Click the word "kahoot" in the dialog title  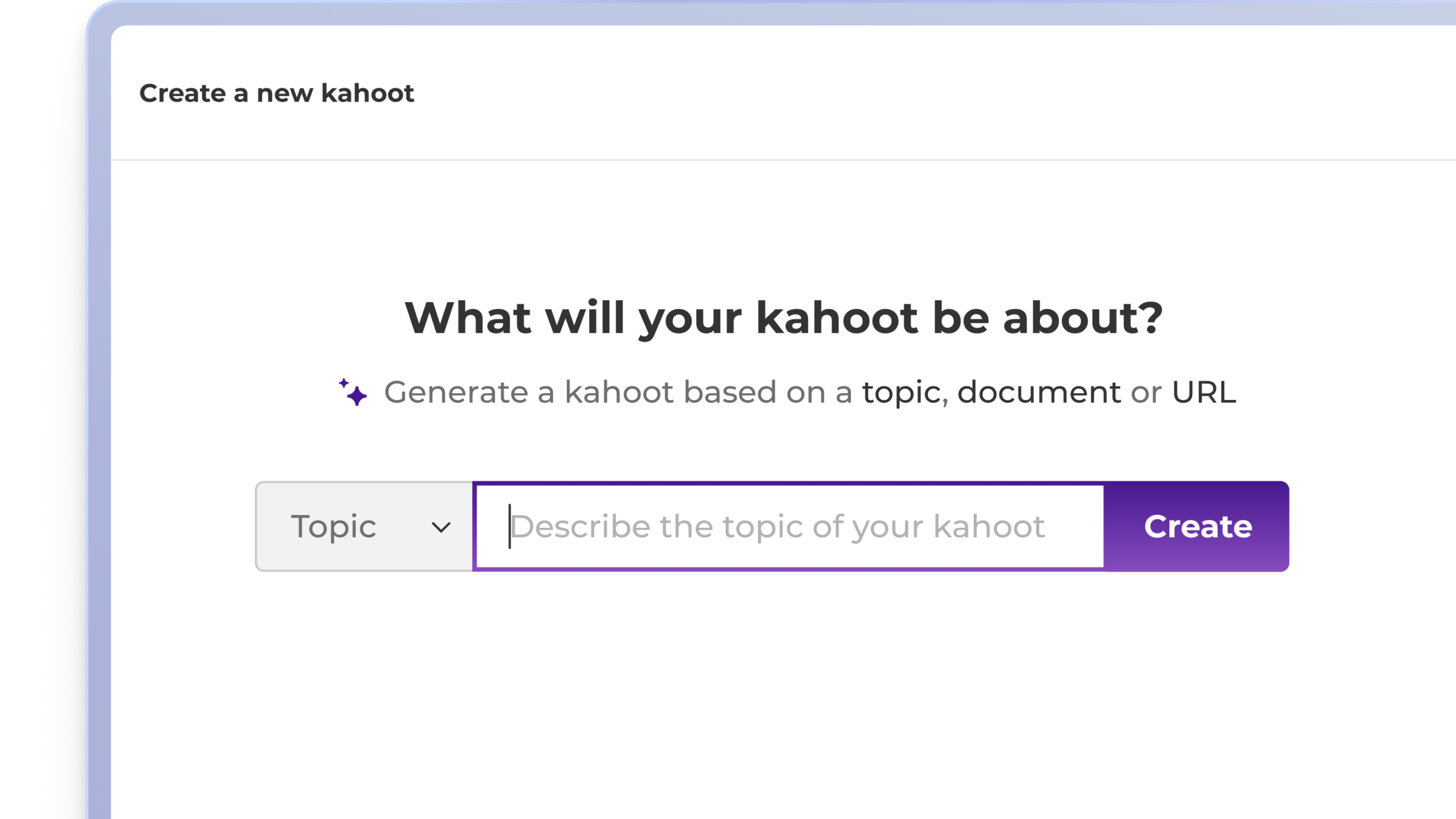pyautogui.click(x=367, y=93)
